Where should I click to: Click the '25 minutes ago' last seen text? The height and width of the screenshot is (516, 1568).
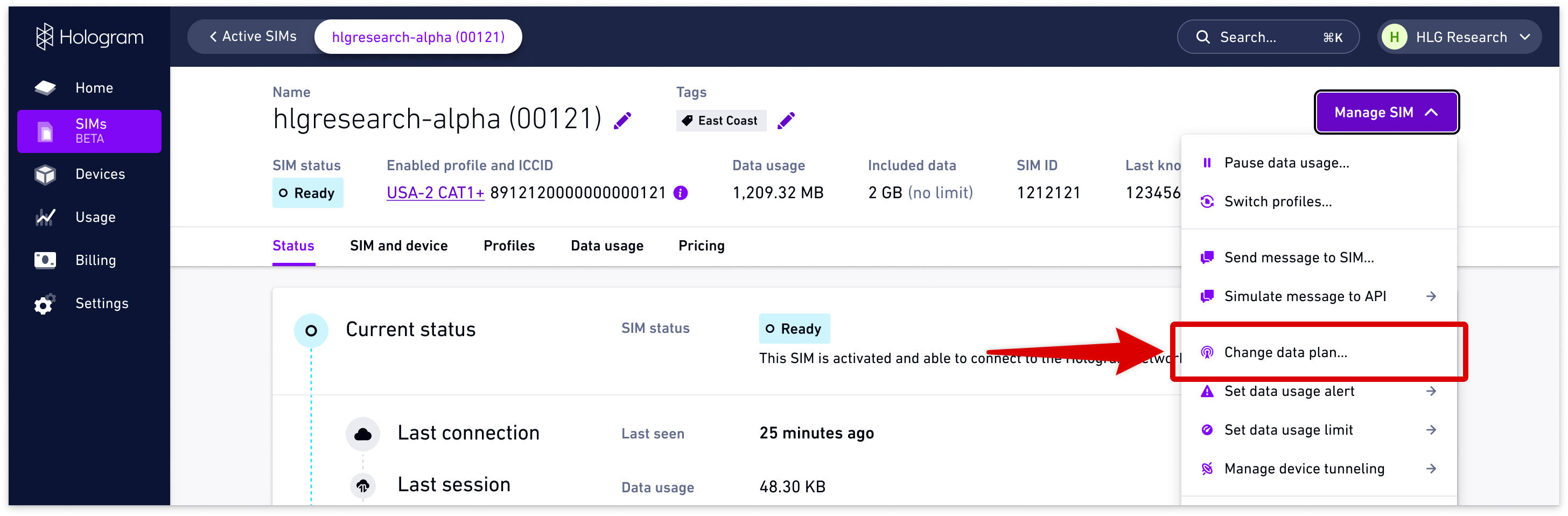pos(816,433)
